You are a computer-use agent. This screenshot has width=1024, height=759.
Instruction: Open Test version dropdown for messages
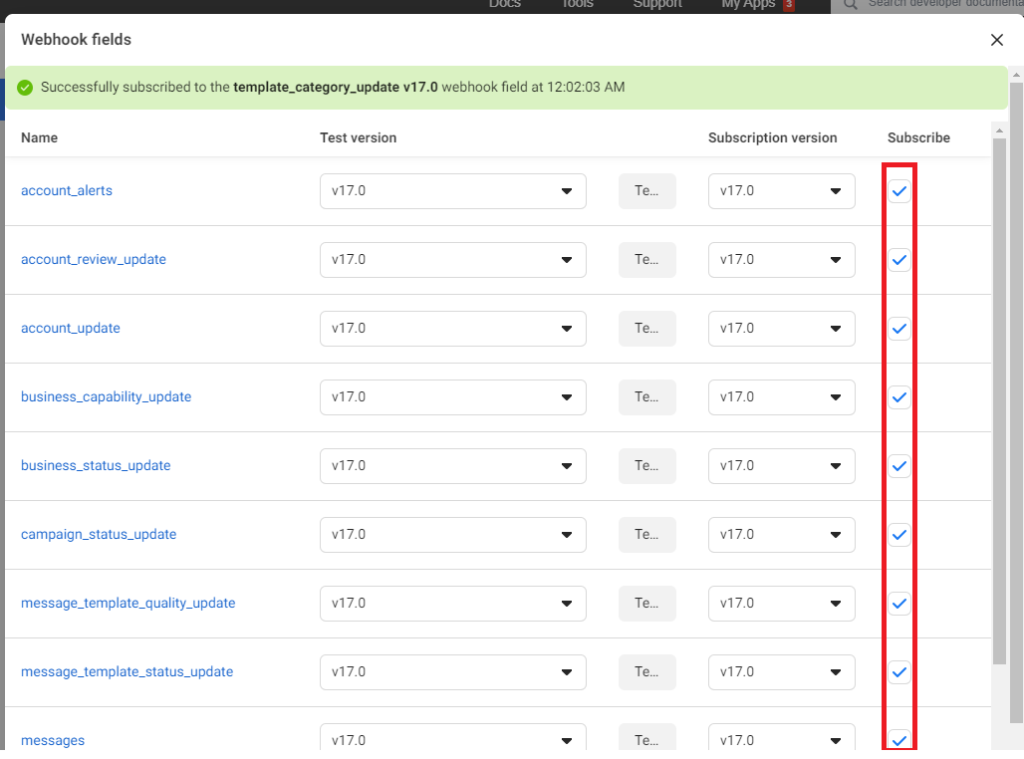pos(453,737)
